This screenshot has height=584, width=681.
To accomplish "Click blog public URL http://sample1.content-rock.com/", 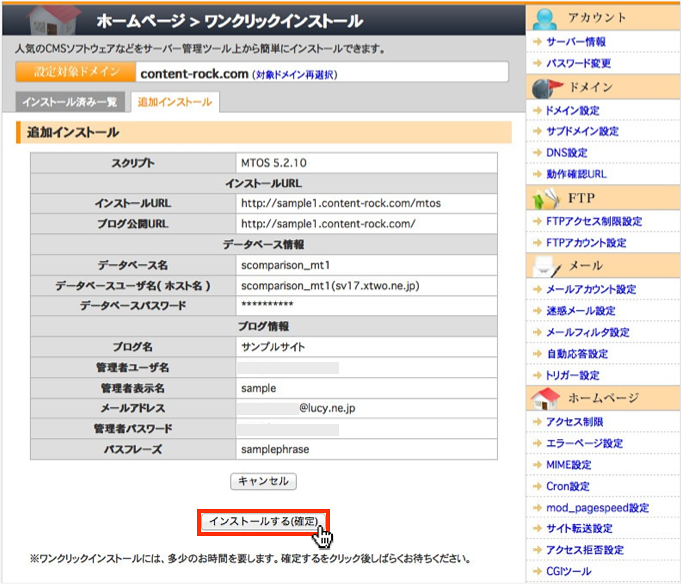I will point(328,224).
